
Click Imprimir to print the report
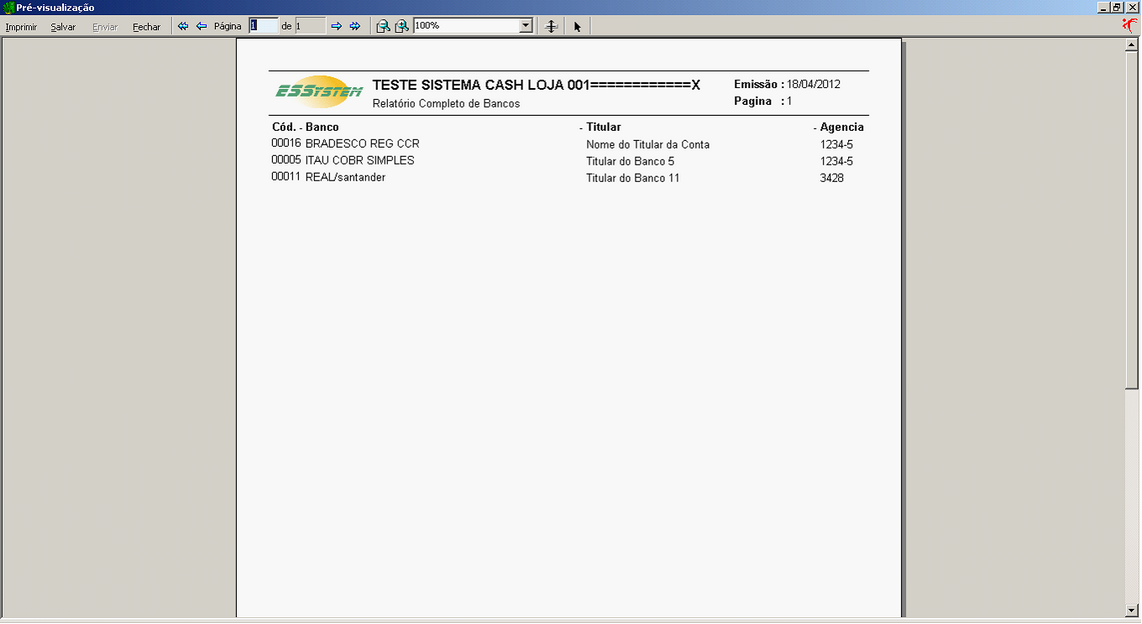coord(21,27)
